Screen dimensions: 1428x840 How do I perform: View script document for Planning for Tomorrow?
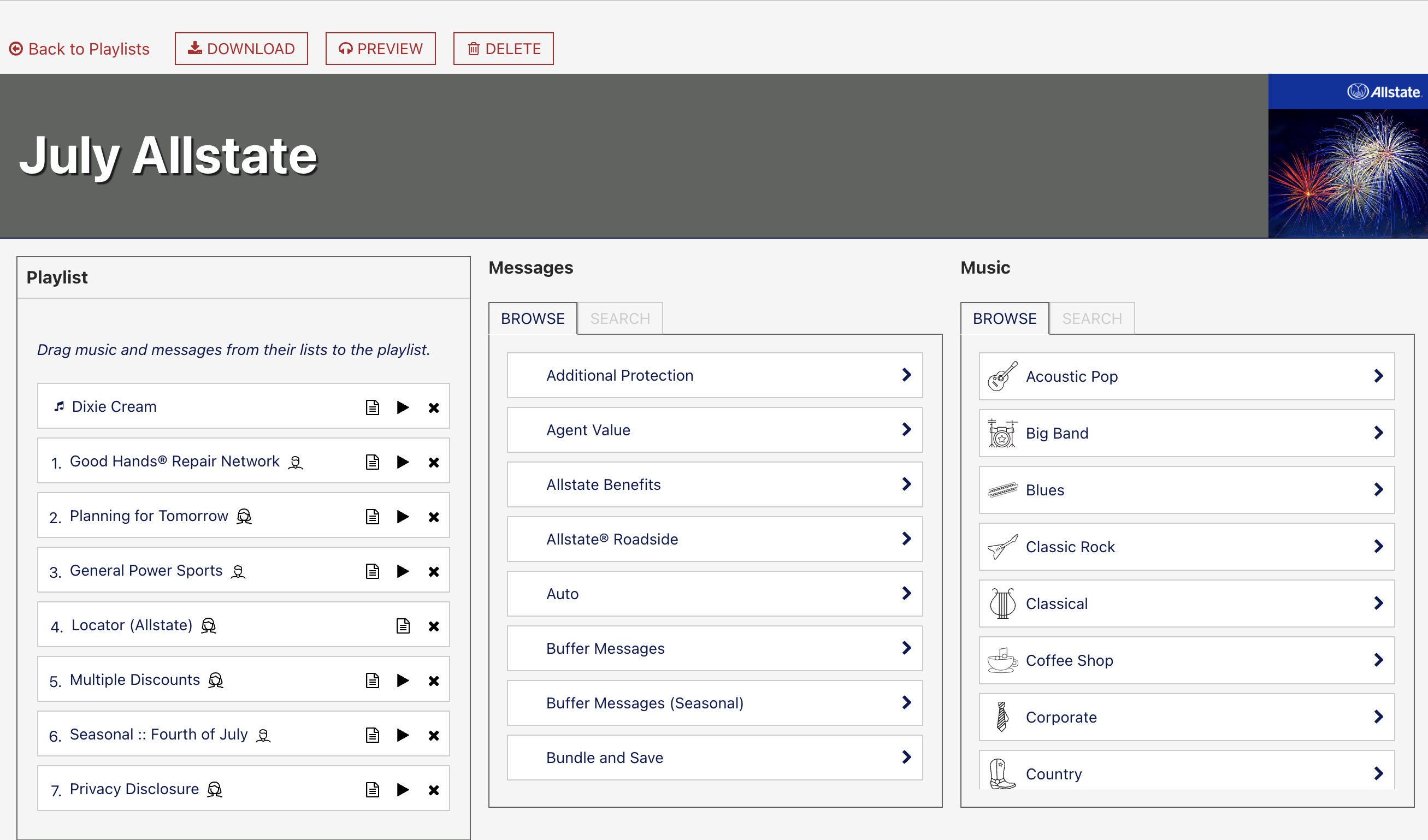[373, 517]
